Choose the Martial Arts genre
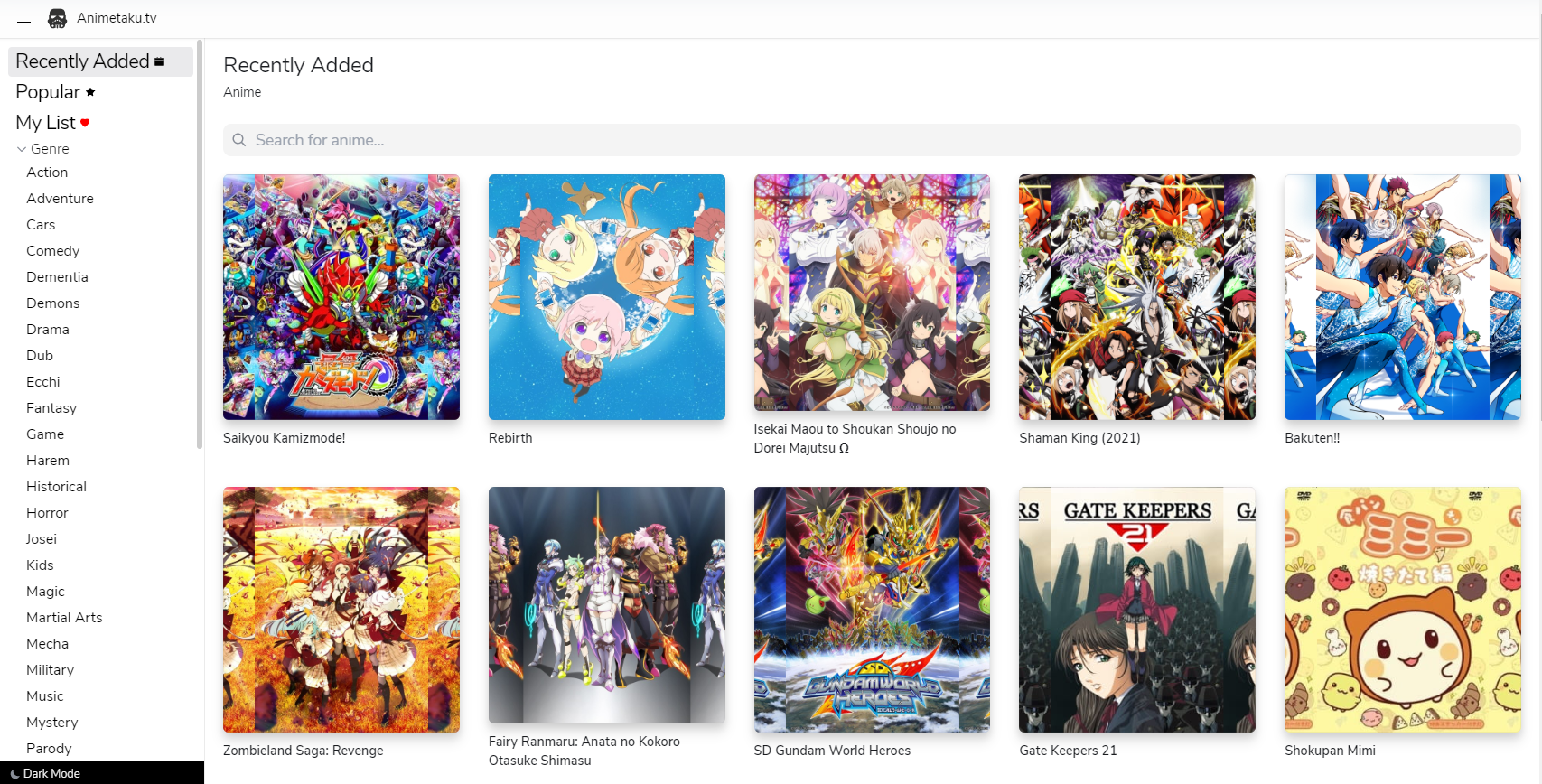This screenshot has width=1542, height=784. [x=64, y=618]
